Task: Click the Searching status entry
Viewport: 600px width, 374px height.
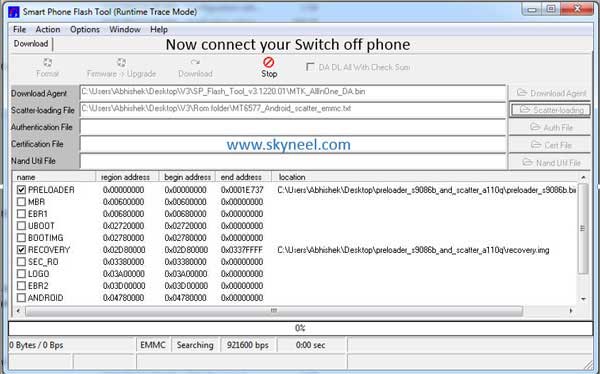Action: pyautogui.click(x=195, y=345)
